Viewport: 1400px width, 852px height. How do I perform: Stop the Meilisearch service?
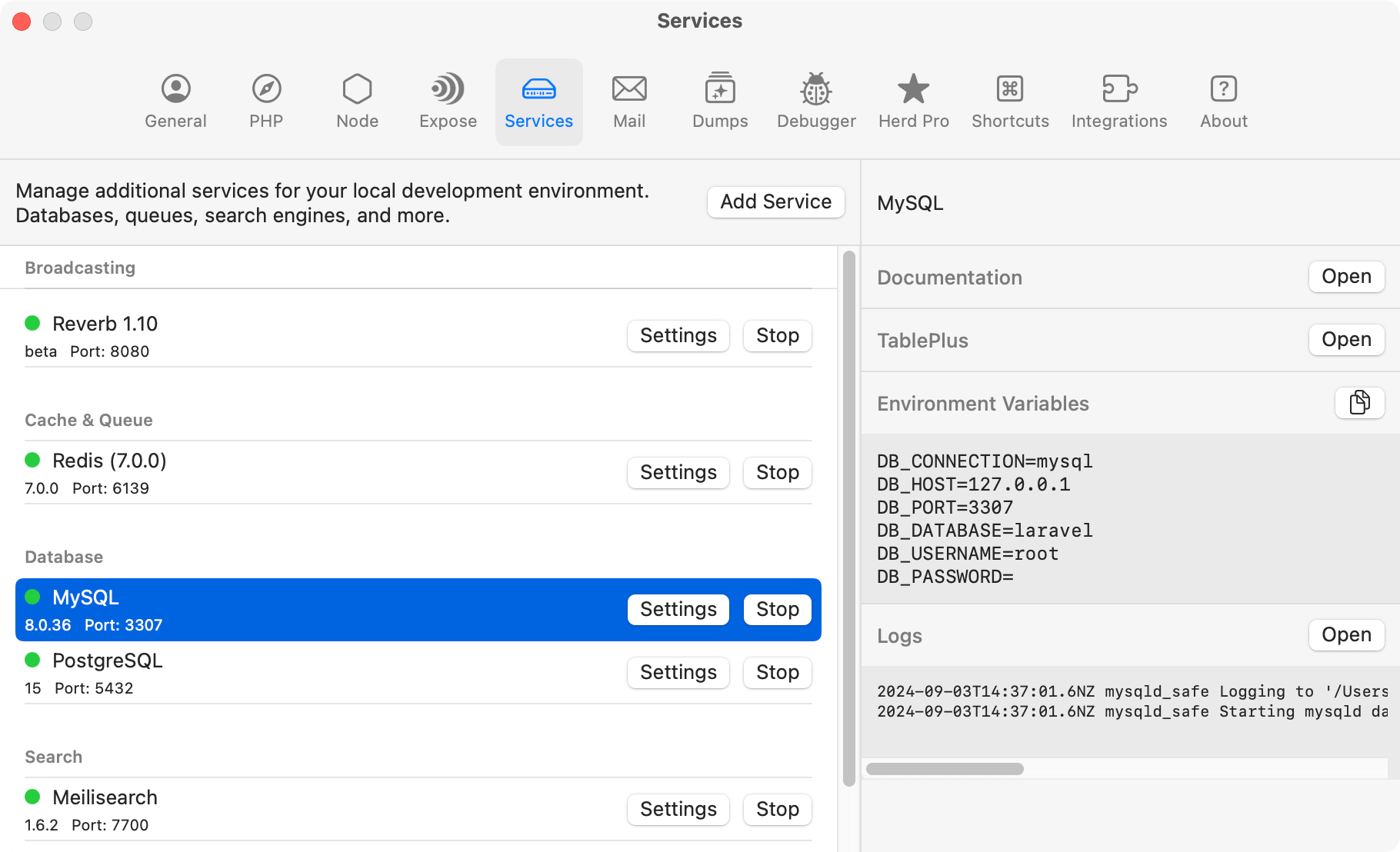tap(776, 809)
